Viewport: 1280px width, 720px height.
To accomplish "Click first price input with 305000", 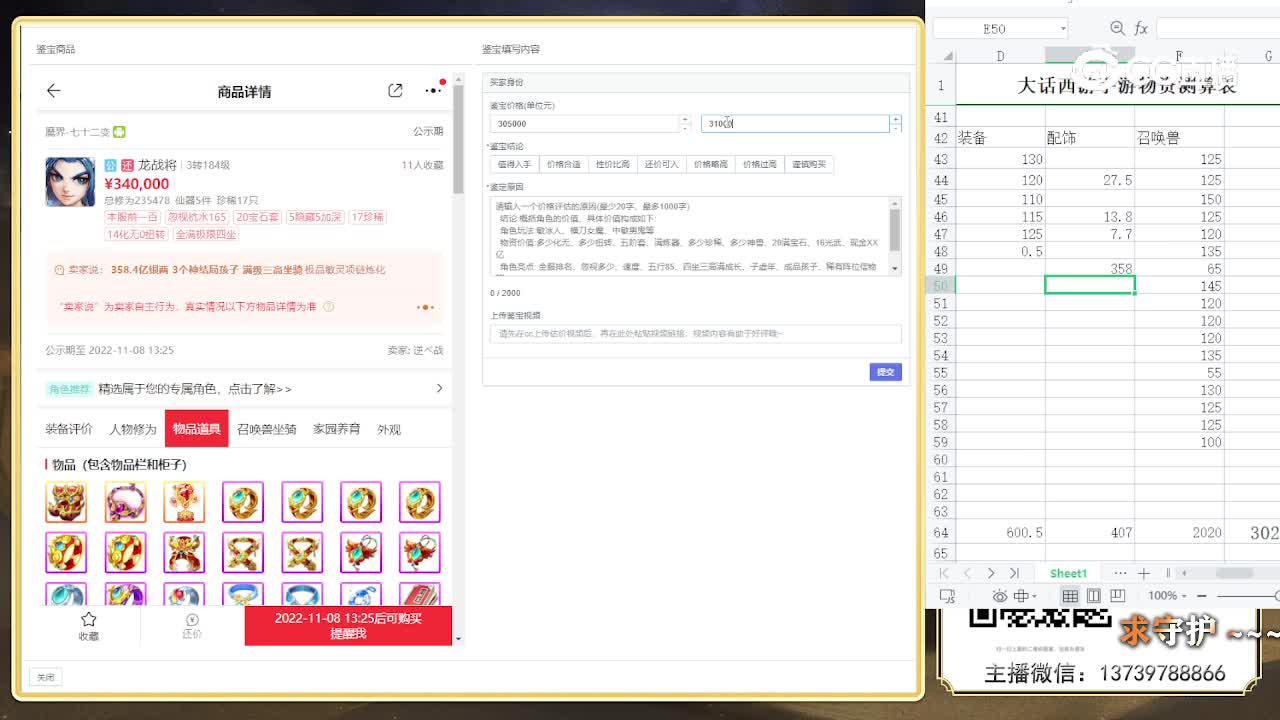I will coord(584,124).
